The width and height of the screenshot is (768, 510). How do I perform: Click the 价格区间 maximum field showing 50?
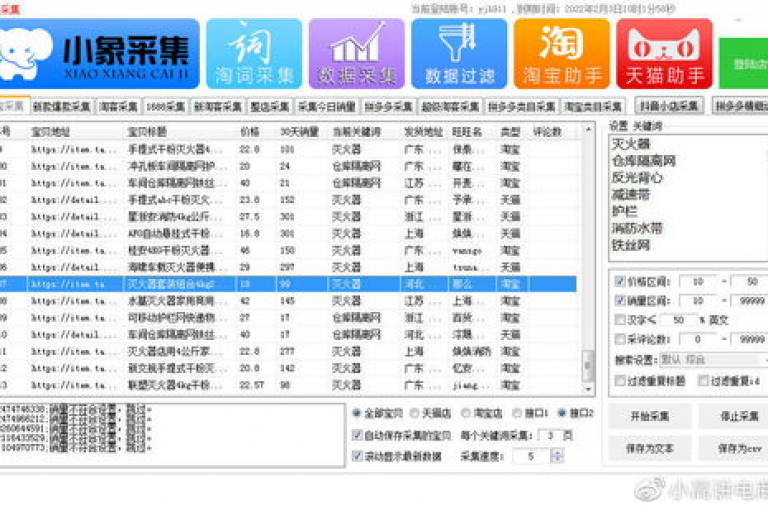tap(749, 282)
